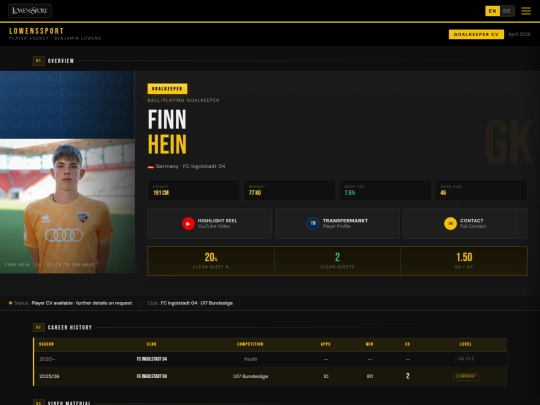The height and width of the screenshot is (405, 540).
Task: Enlarge the Finn Hein player photo
Action: tap(67, 206)
